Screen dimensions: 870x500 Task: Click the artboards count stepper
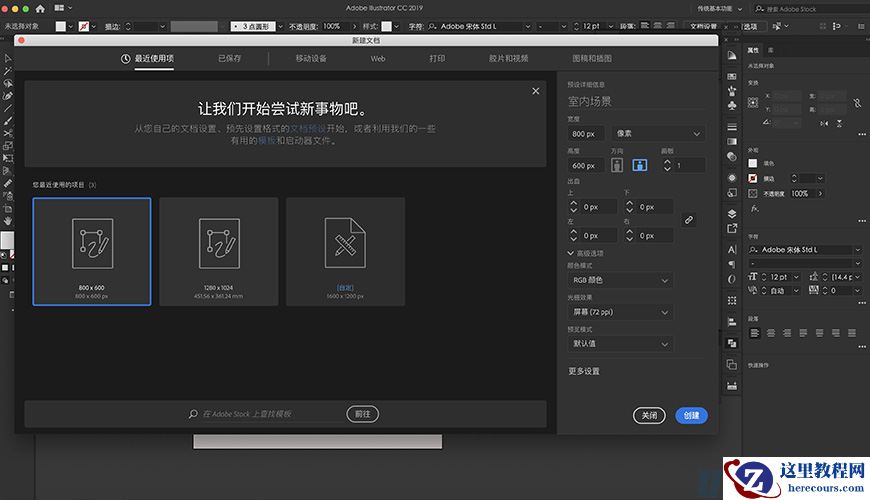coord(667,165)
